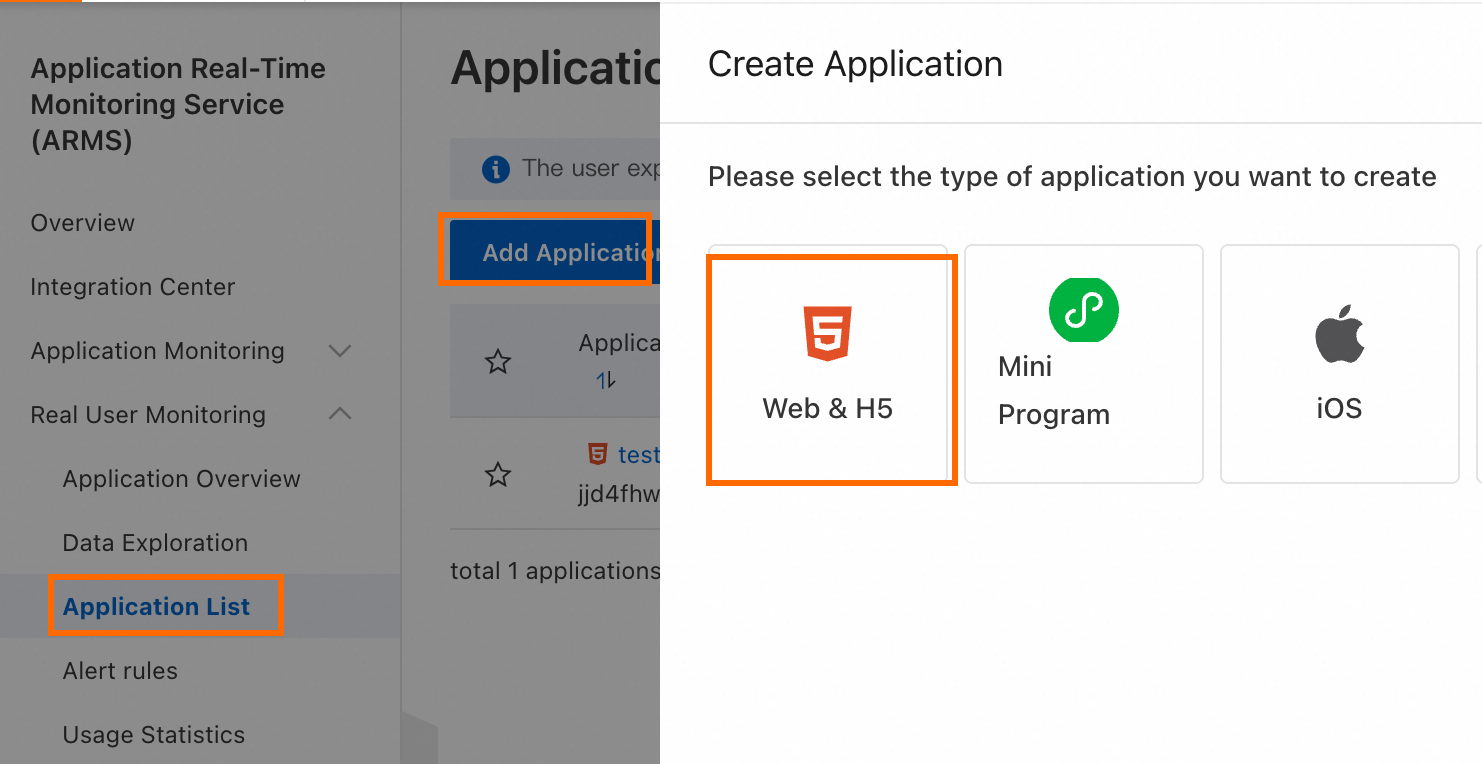Viewport: 1482px width, 764px height.
Task: Select the Web & H5 application type
Action: 830,368
